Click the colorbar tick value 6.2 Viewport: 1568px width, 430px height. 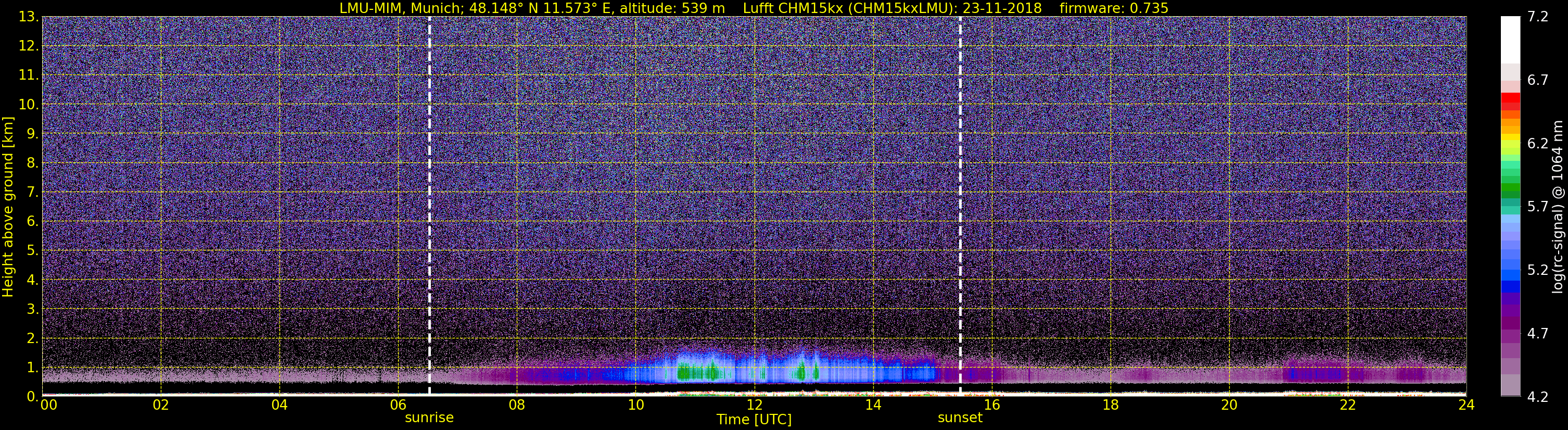(1538, 144)
